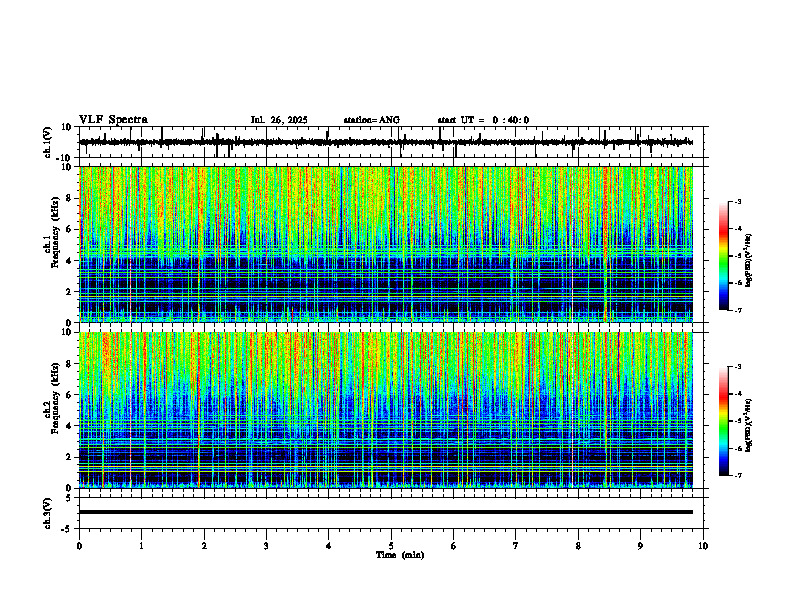The image size is (792, 612).
Task: Select the date label "Jul. 26, 2025"
Action: click(279, 120)
